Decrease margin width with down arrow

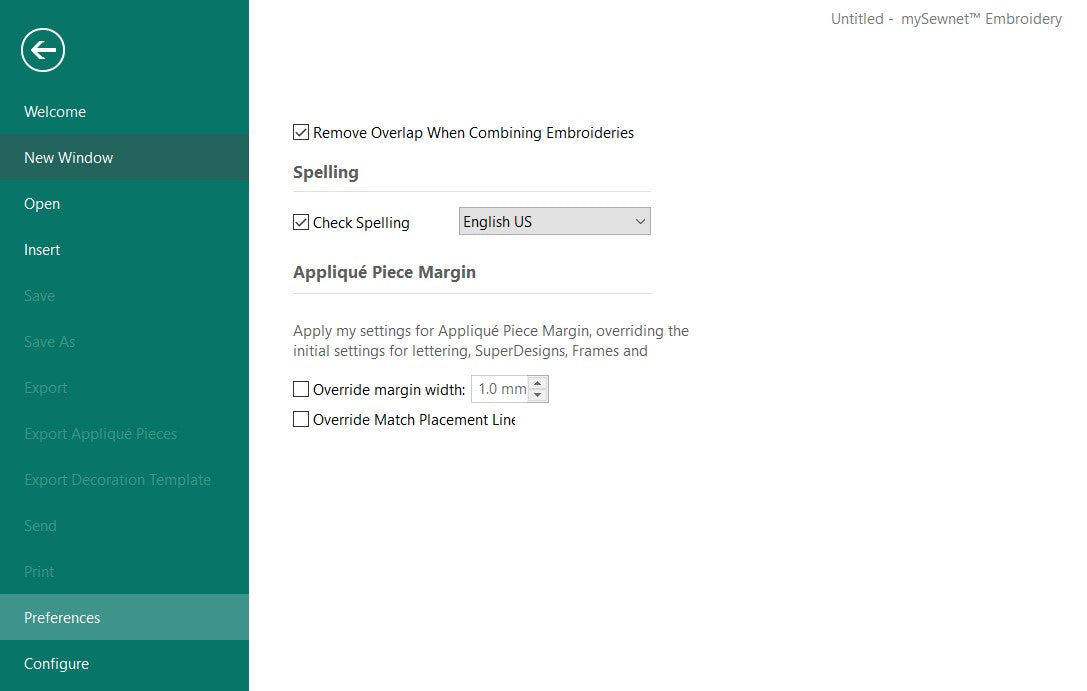(538, 395)
